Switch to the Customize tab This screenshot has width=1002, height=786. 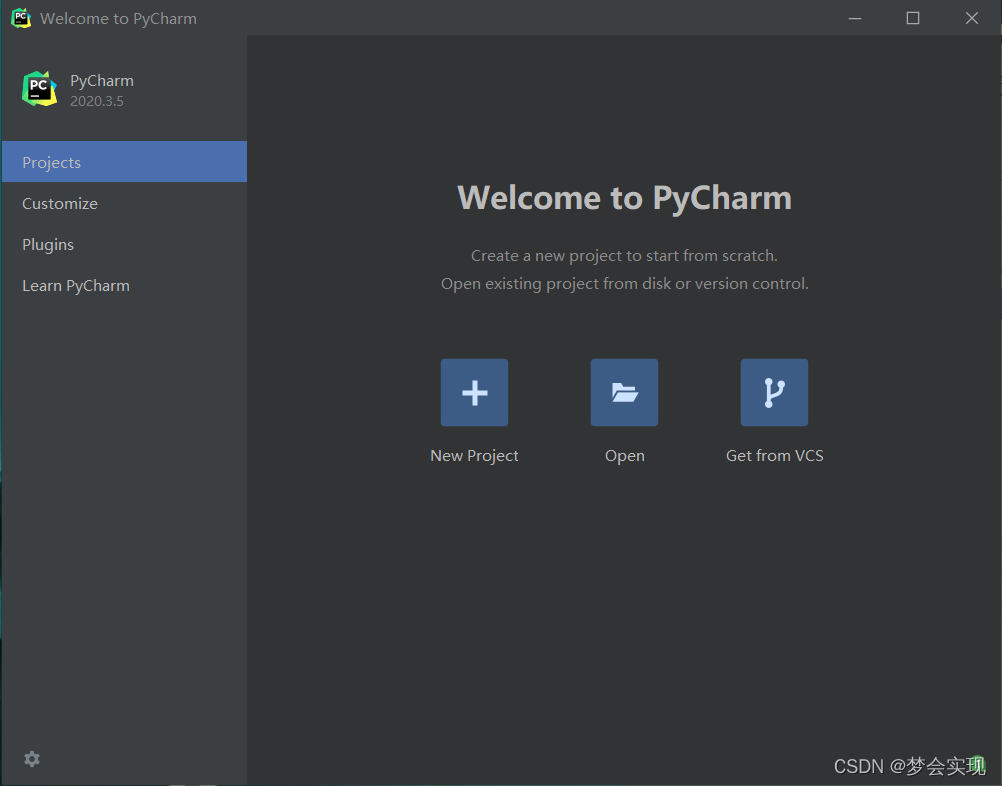(125, 203)
